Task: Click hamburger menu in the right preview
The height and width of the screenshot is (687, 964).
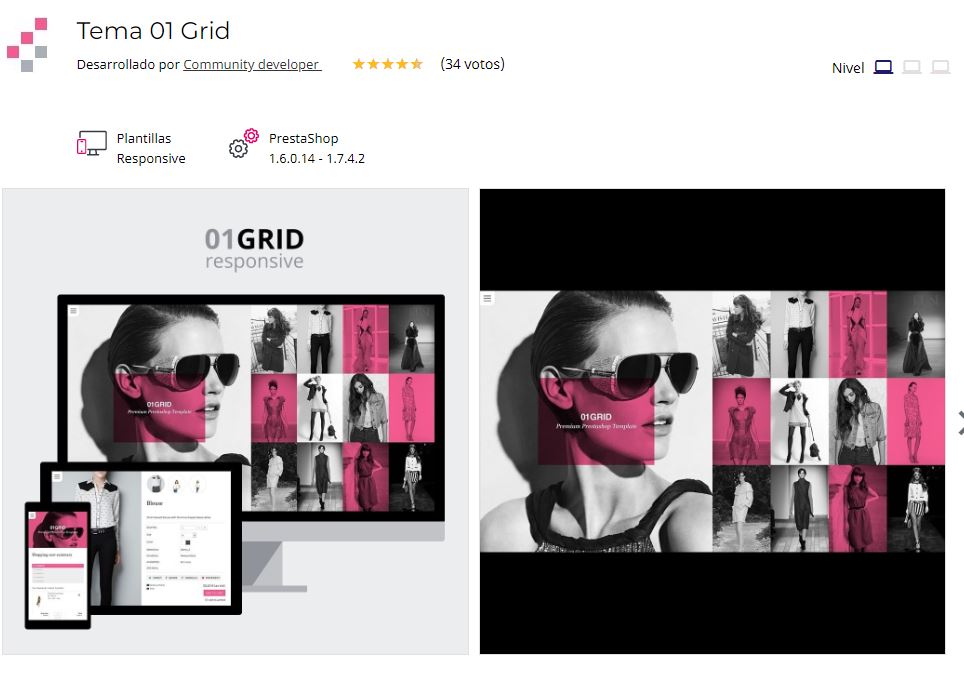Action: pyautogui.click(x=488, y=298)
